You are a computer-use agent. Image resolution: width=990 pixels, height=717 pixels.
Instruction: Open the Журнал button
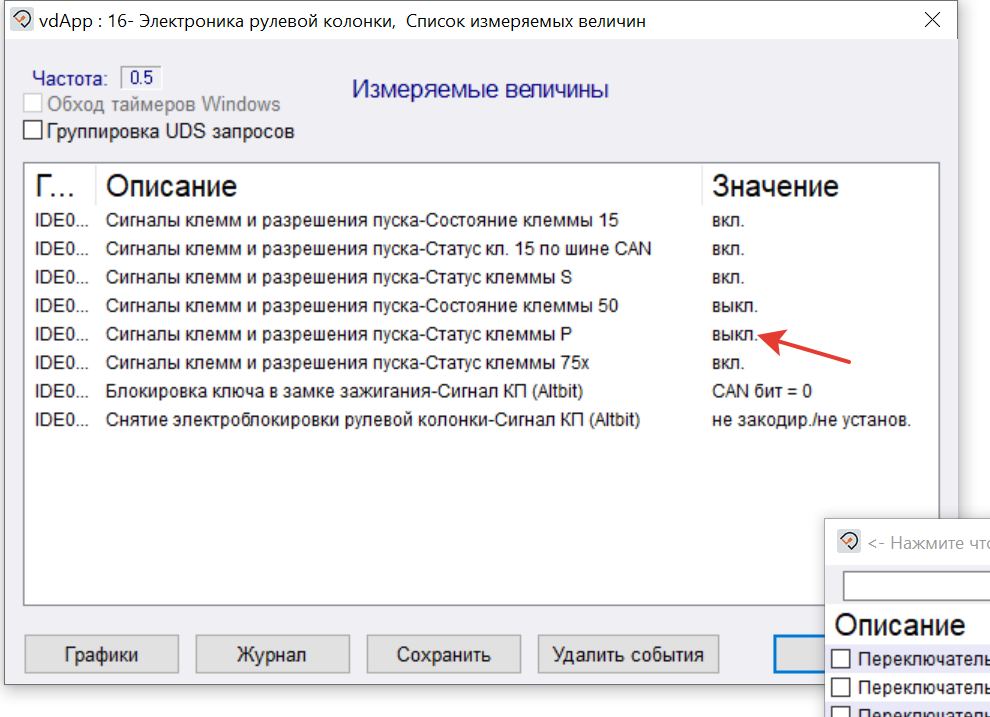pyautogui.click(x=272, y=655)
